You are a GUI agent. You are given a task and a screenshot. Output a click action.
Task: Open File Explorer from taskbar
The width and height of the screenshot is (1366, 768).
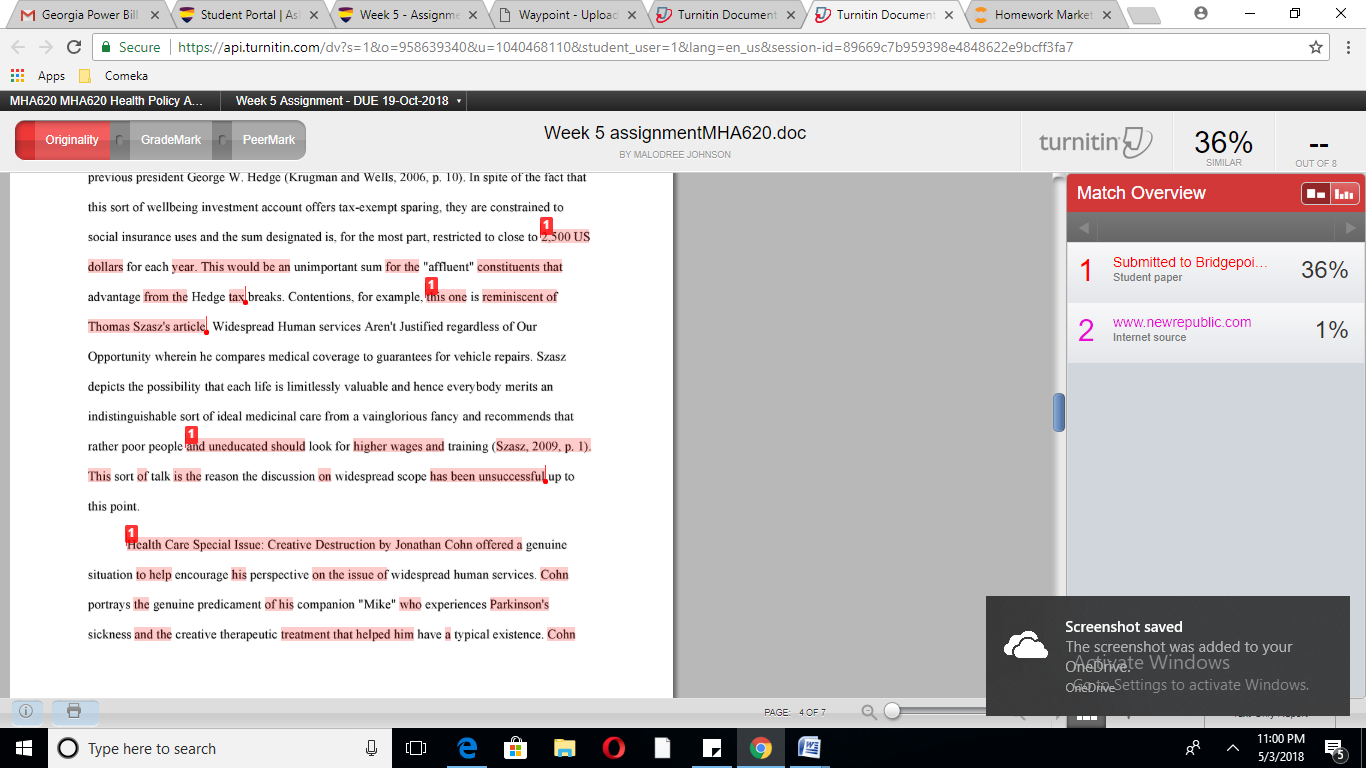click(x=564, y=748)
